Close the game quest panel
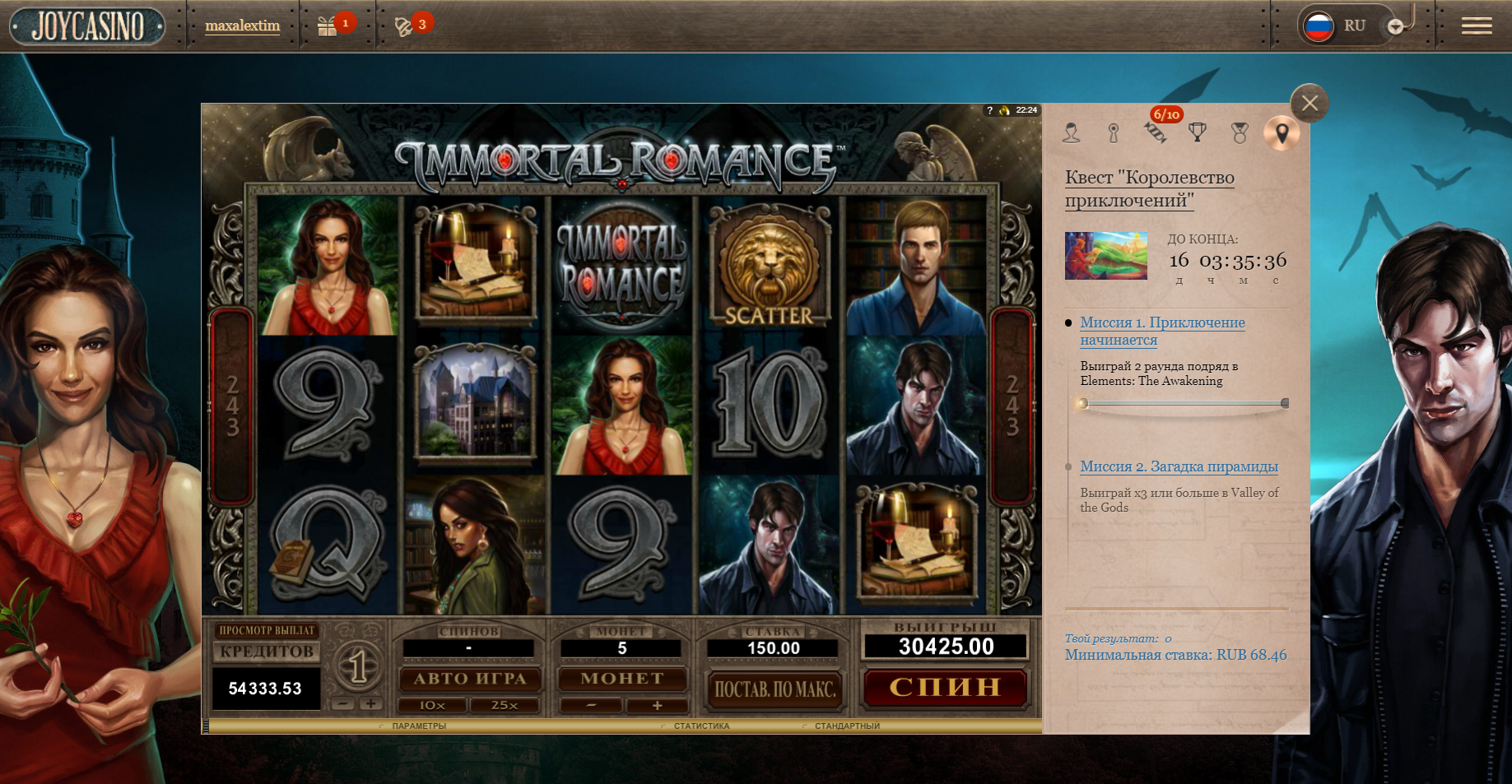Viewport: 1512px width, 784px height. pyautogui.click(x=1310, y=103)
